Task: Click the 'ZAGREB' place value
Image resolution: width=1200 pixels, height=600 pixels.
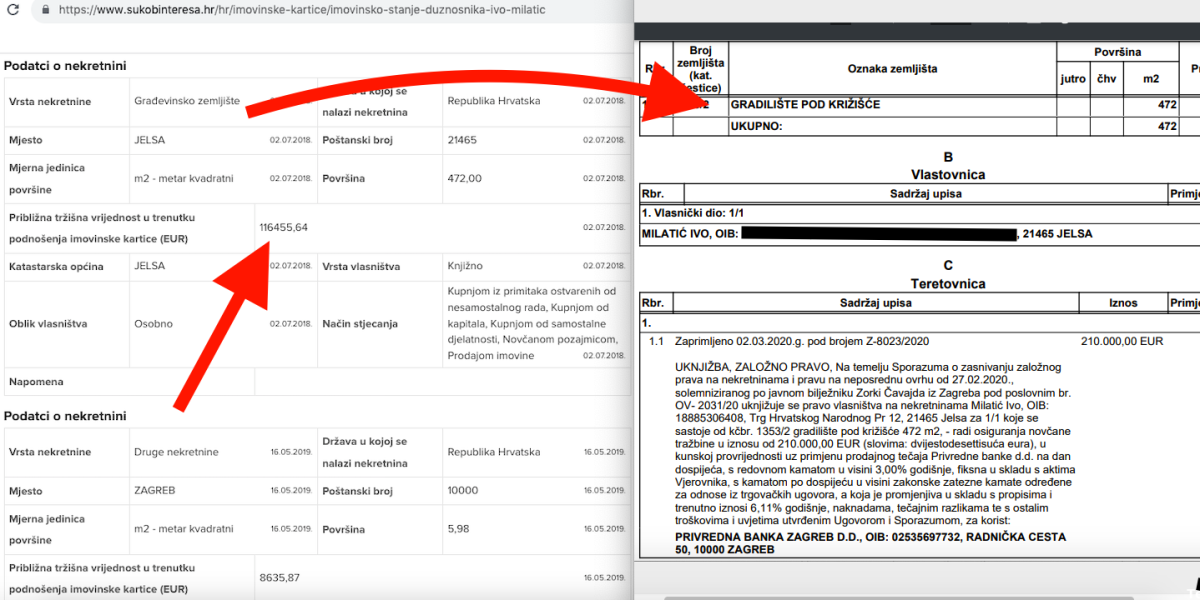Action: (x=156, y=491)
